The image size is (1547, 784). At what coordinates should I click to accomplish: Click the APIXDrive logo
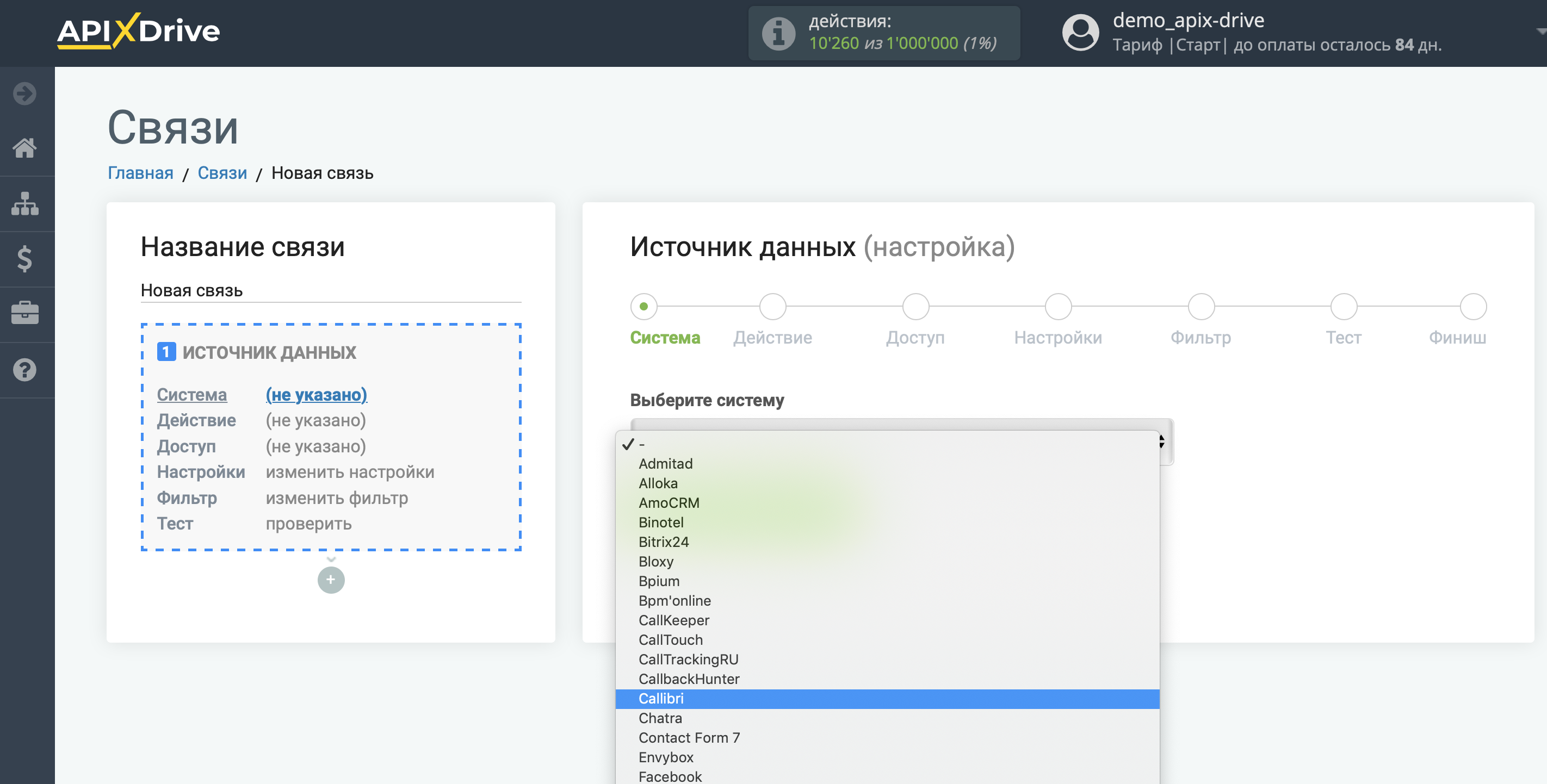139,30
